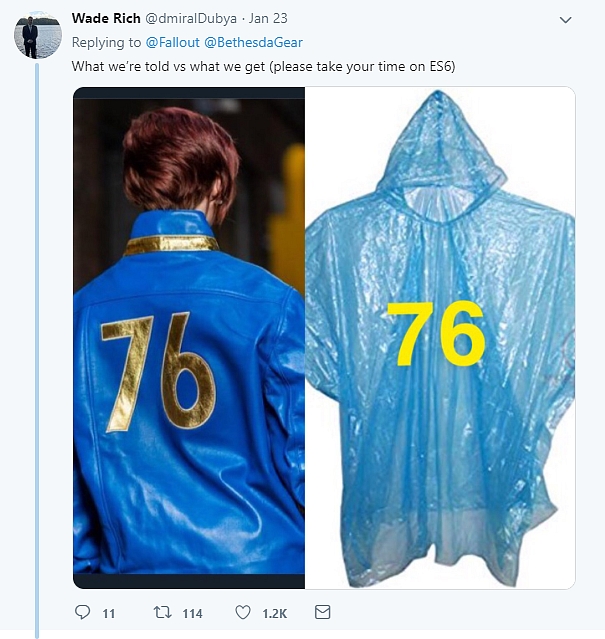605x639 pixels.
Task: Click the reply speech bubble icon
Action: (x=83, y=613)
